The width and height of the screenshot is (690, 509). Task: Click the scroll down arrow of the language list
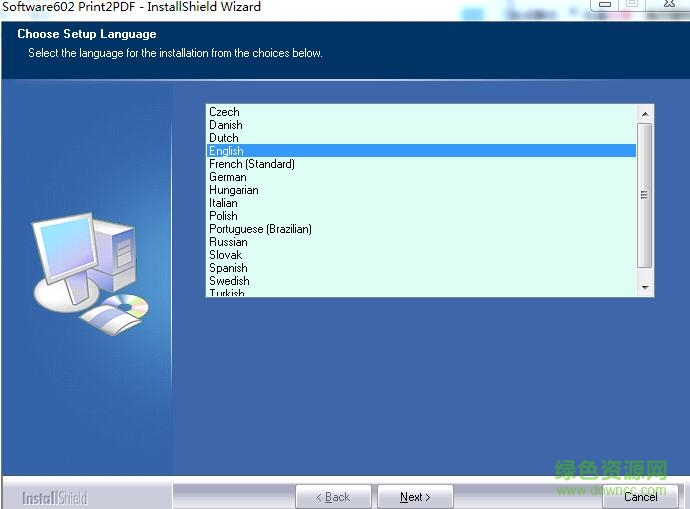[x=645, y=287]
